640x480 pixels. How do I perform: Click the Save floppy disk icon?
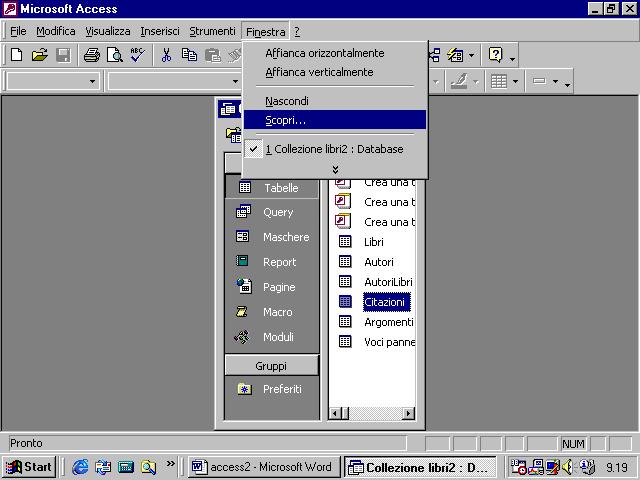pos(63,55)
